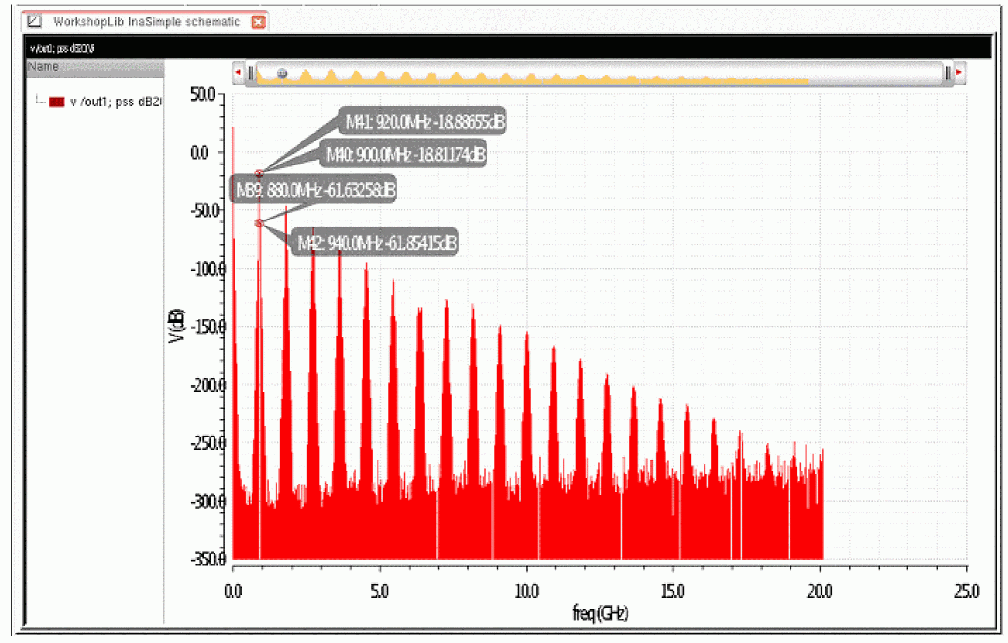Click the lower marker point near -61 dB
Screen dimensions: 1008x643
pyautogui.click(x=258, y=223)
